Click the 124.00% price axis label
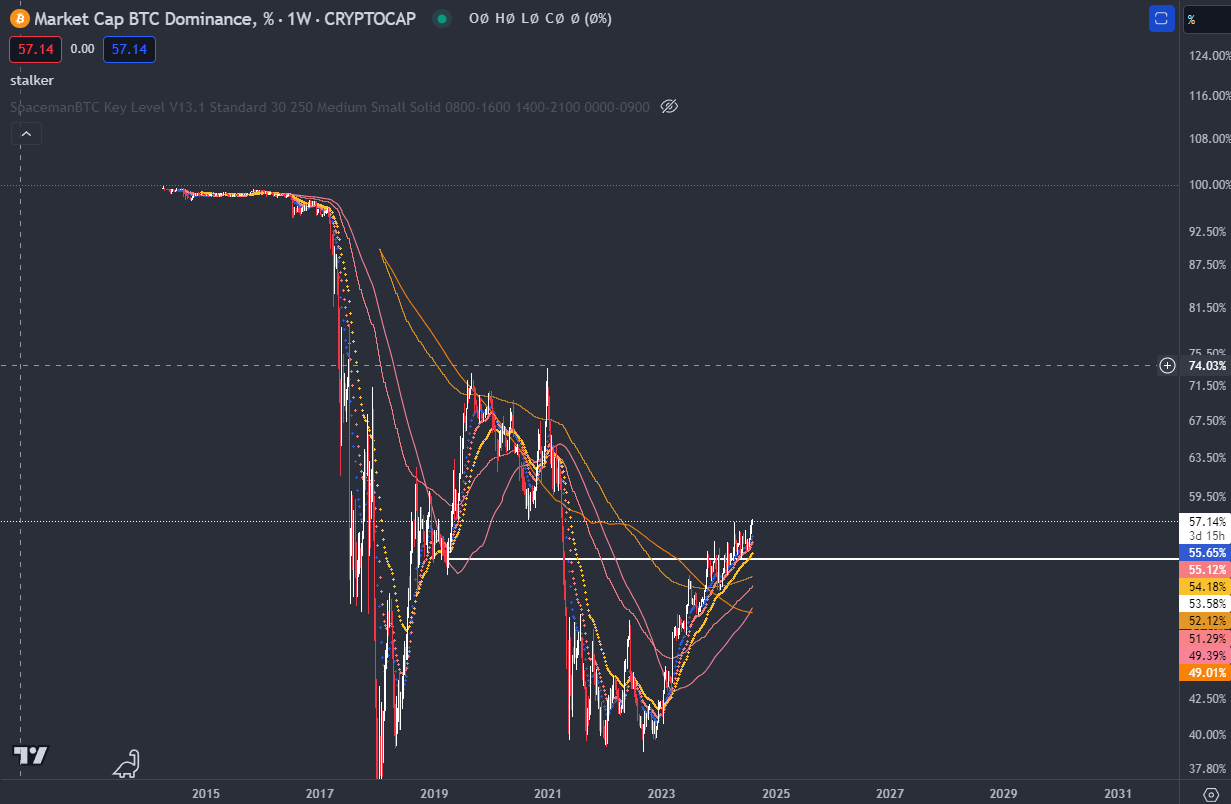The width and height of the screenshot is (1231, 804). coord(1208,54)
